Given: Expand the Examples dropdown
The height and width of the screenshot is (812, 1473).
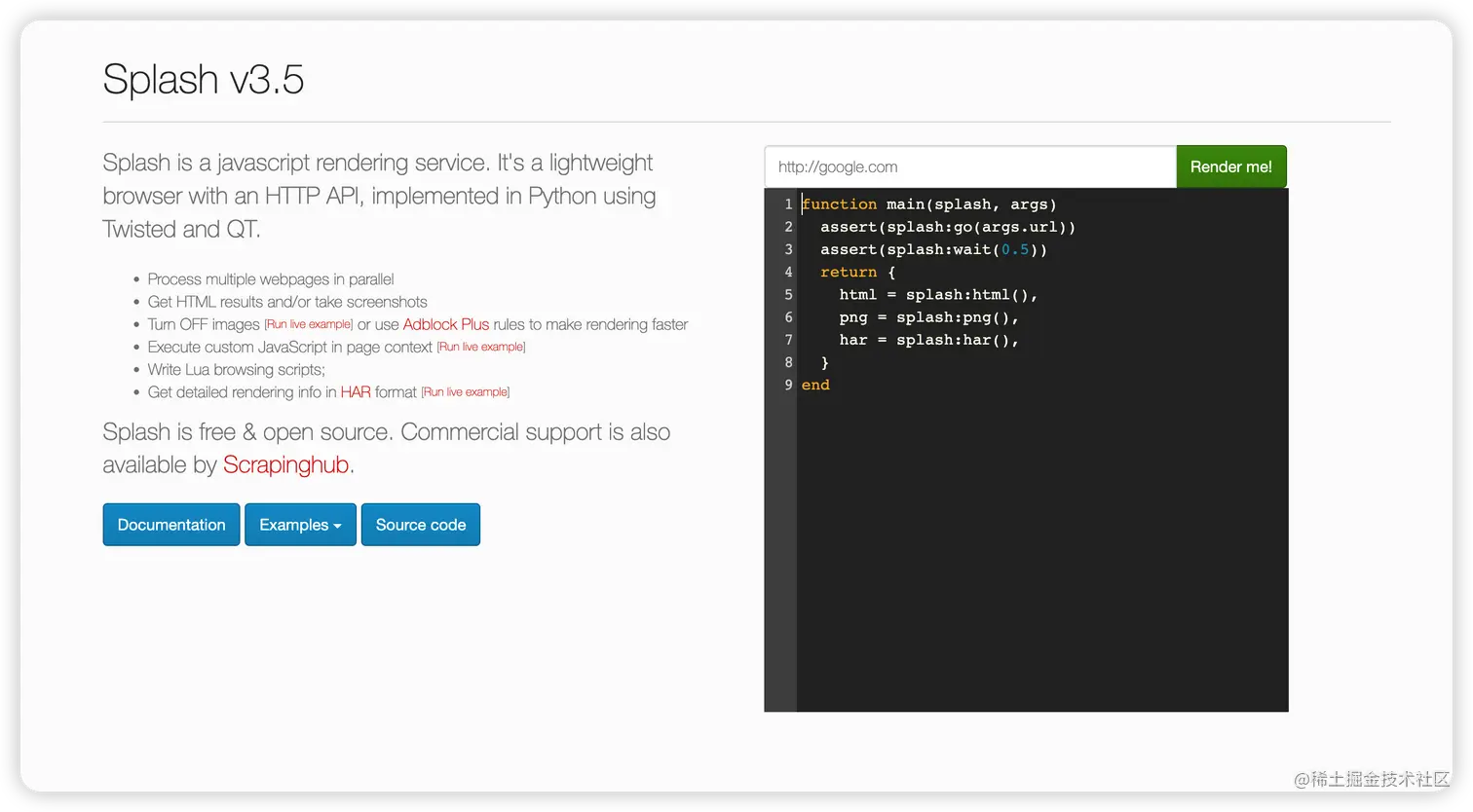Looking at the screenshot, I should tap(300, 525).
